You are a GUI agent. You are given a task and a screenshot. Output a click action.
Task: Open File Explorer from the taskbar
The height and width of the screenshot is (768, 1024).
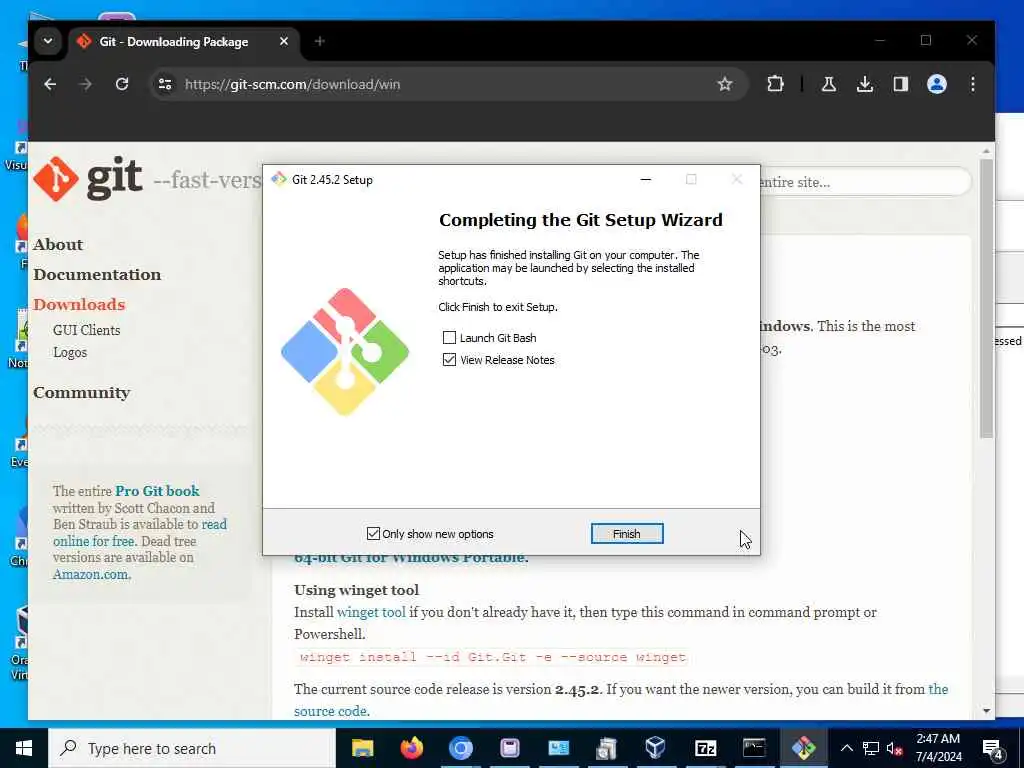[x=362, y=748]
